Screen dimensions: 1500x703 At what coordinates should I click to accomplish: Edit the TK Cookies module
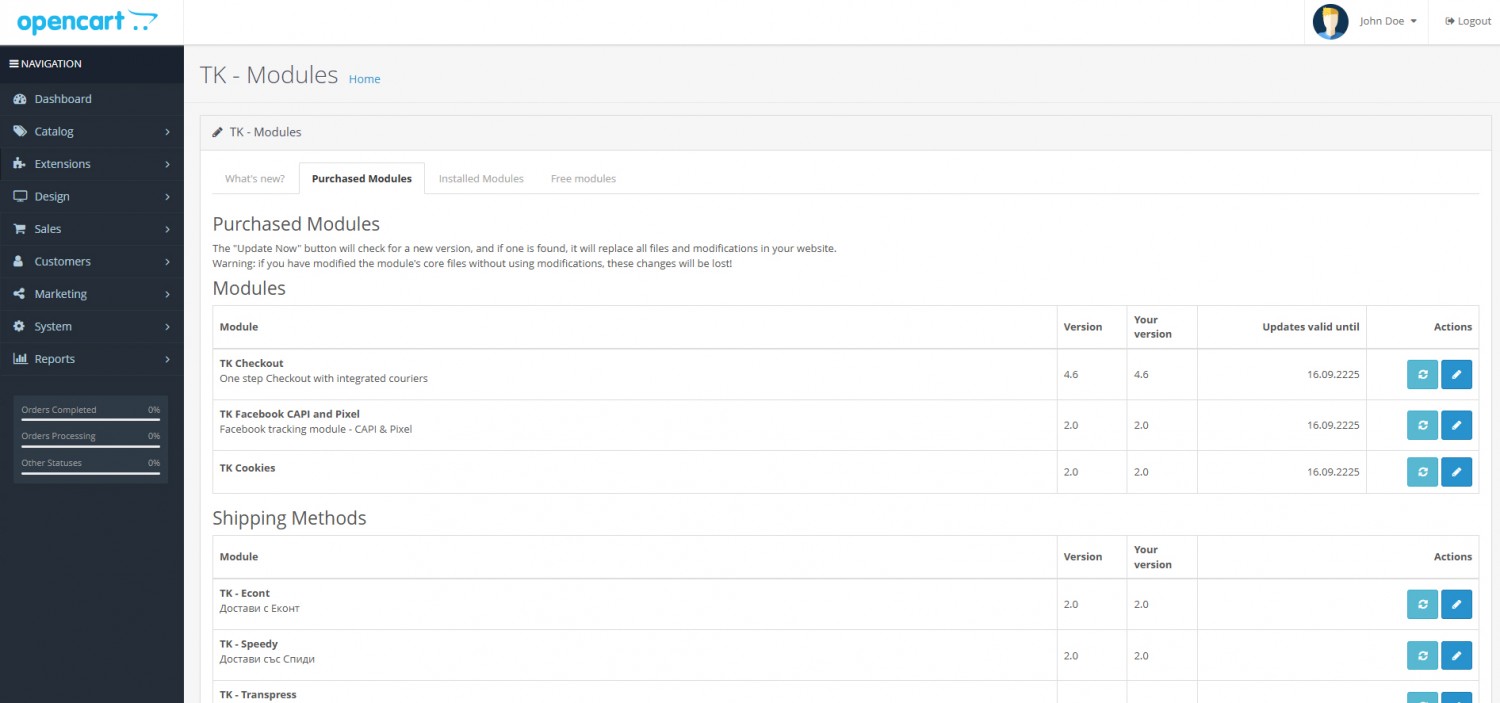(x=1456, y=471)
